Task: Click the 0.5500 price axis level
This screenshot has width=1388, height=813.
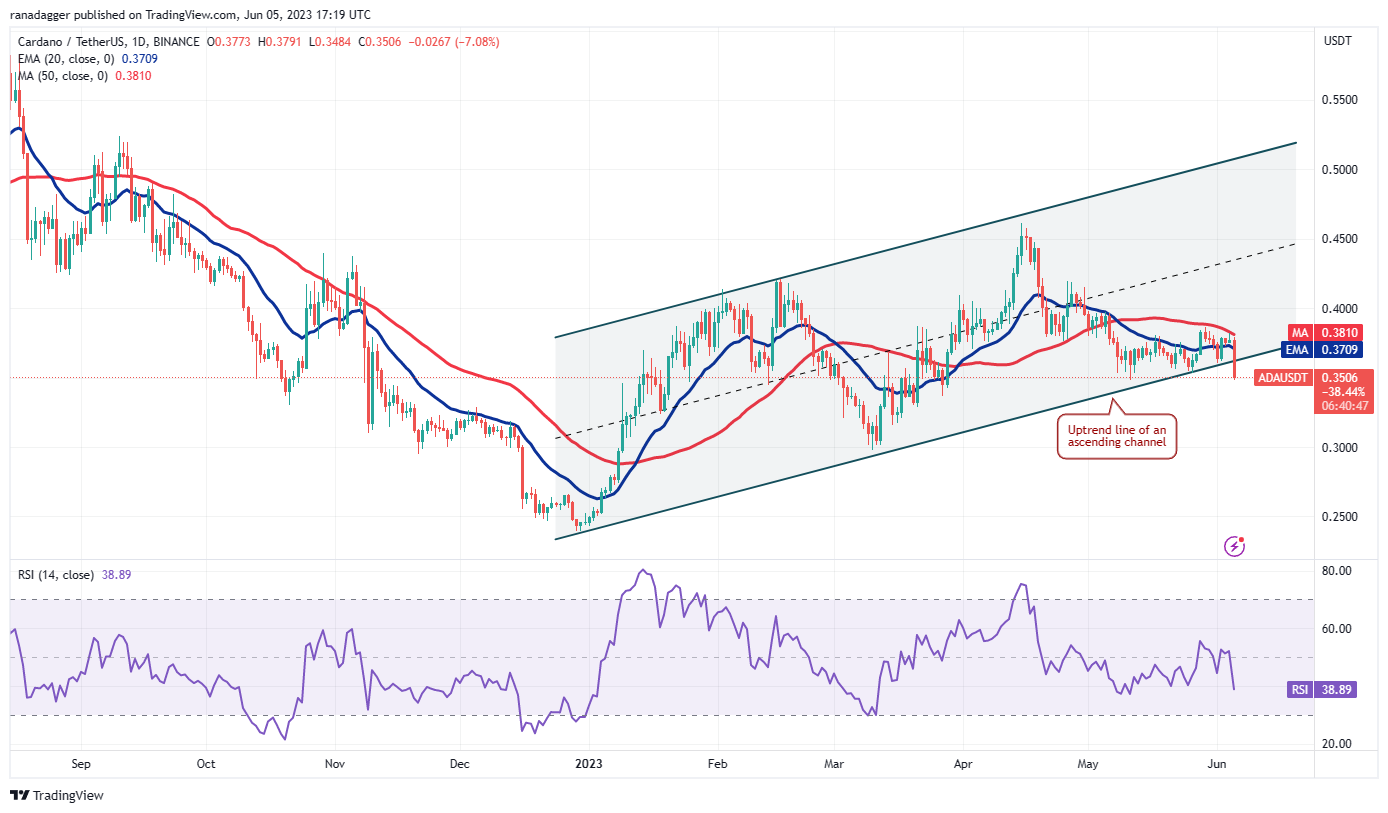Action: 1337,101
